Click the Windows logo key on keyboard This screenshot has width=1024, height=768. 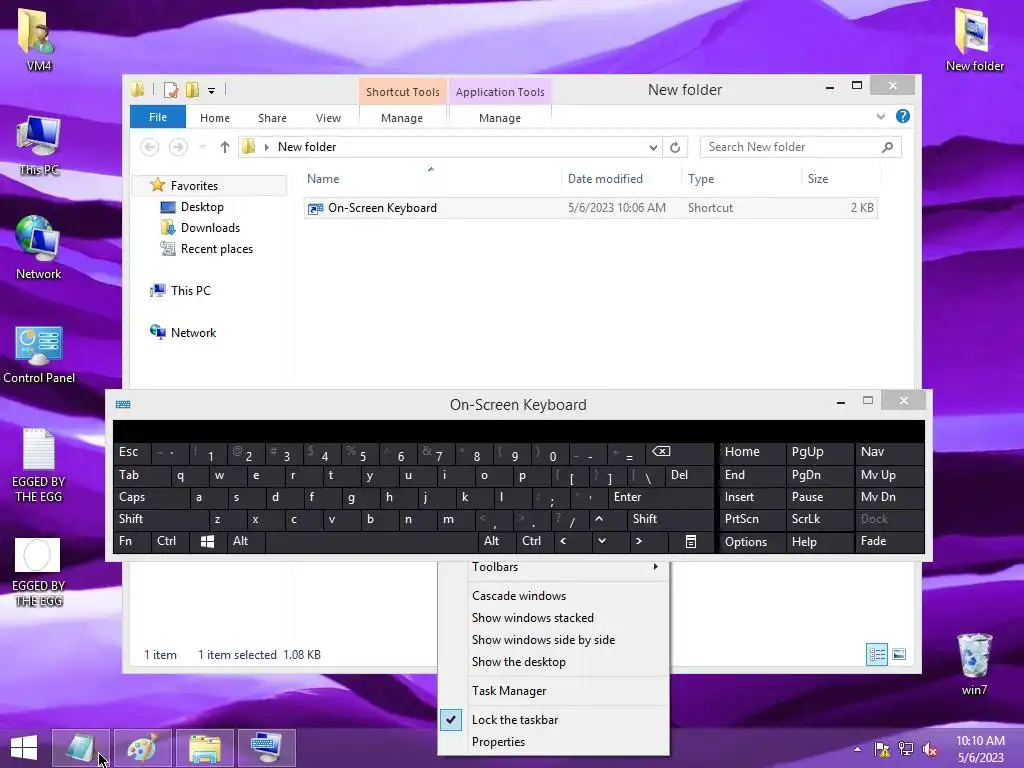(208, 541)
